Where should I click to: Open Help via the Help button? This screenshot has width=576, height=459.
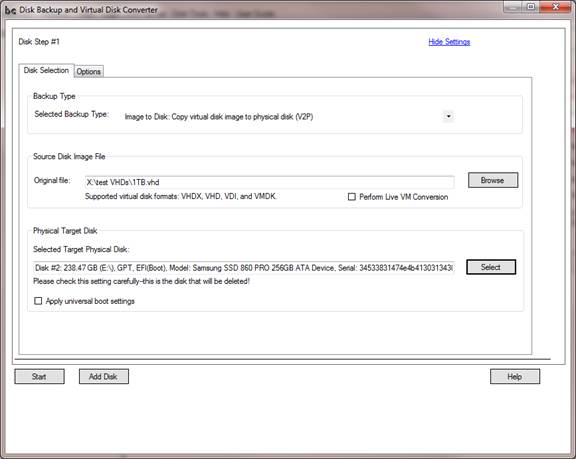(515, 376)
